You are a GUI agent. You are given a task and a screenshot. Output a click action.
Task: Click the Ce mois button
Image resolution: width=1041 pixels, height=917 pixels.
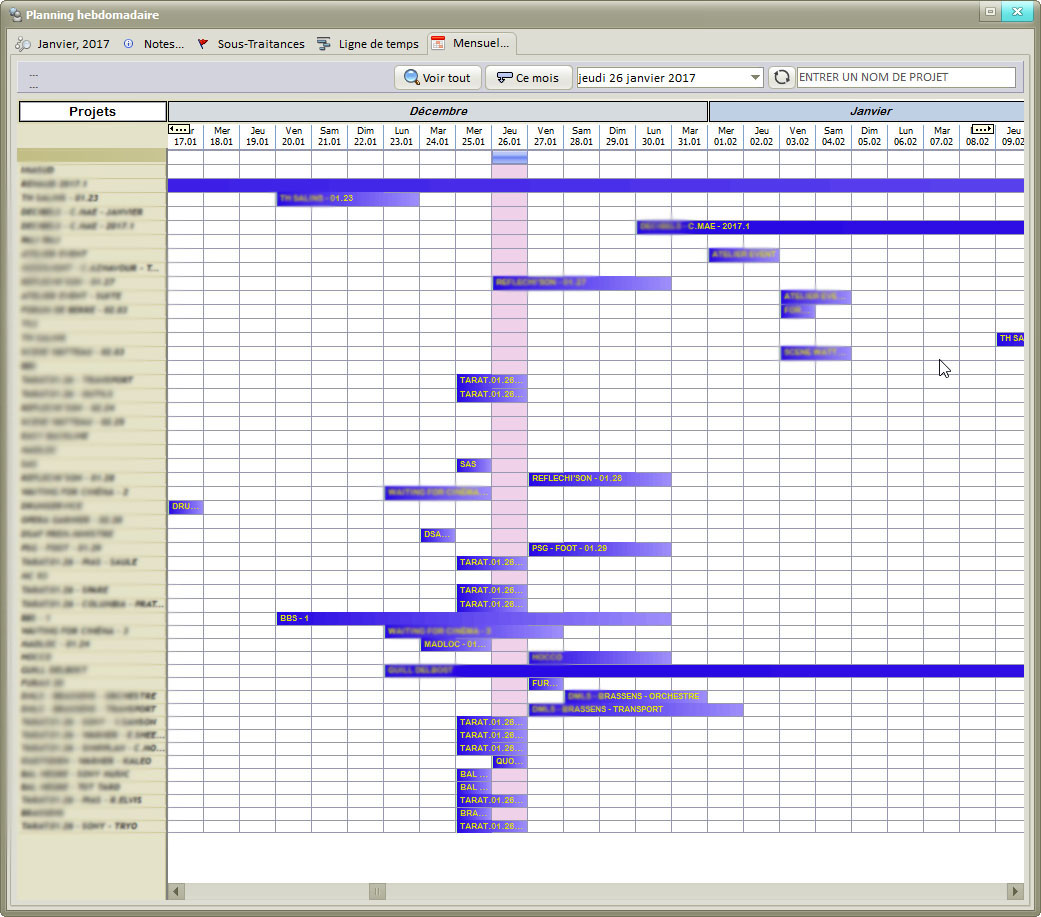coord(528,78)
